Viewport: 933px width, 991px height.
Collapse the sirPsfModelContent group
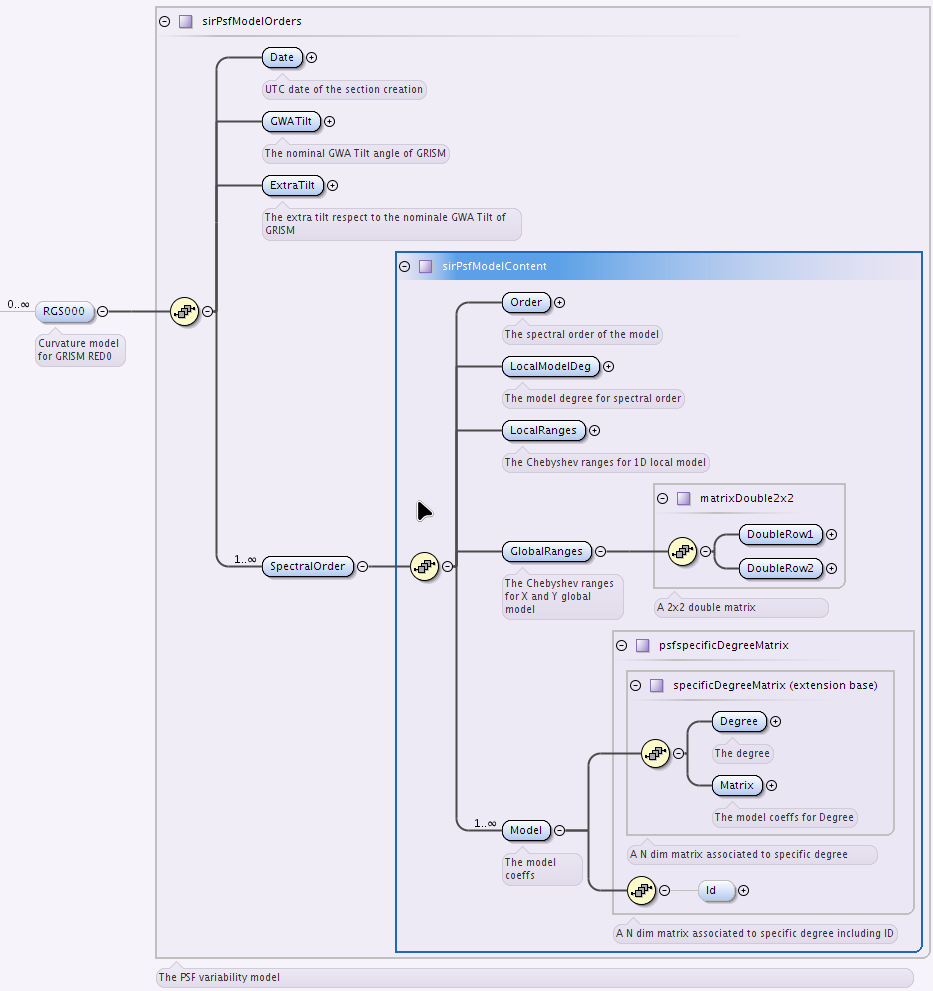tap(405, 267)
